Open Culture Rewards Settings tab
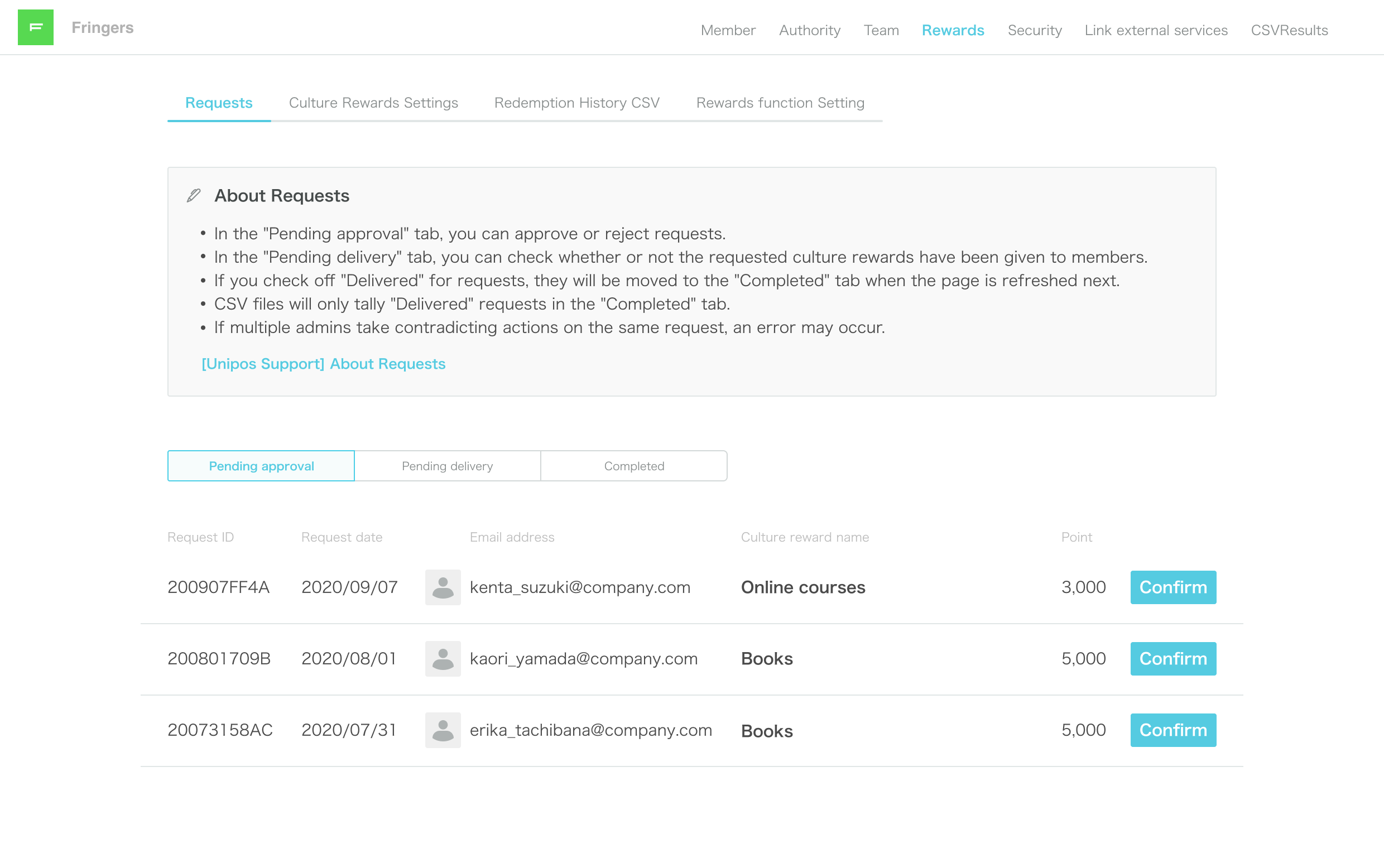This screenshot has height=868, width=1384. point(373,103)
